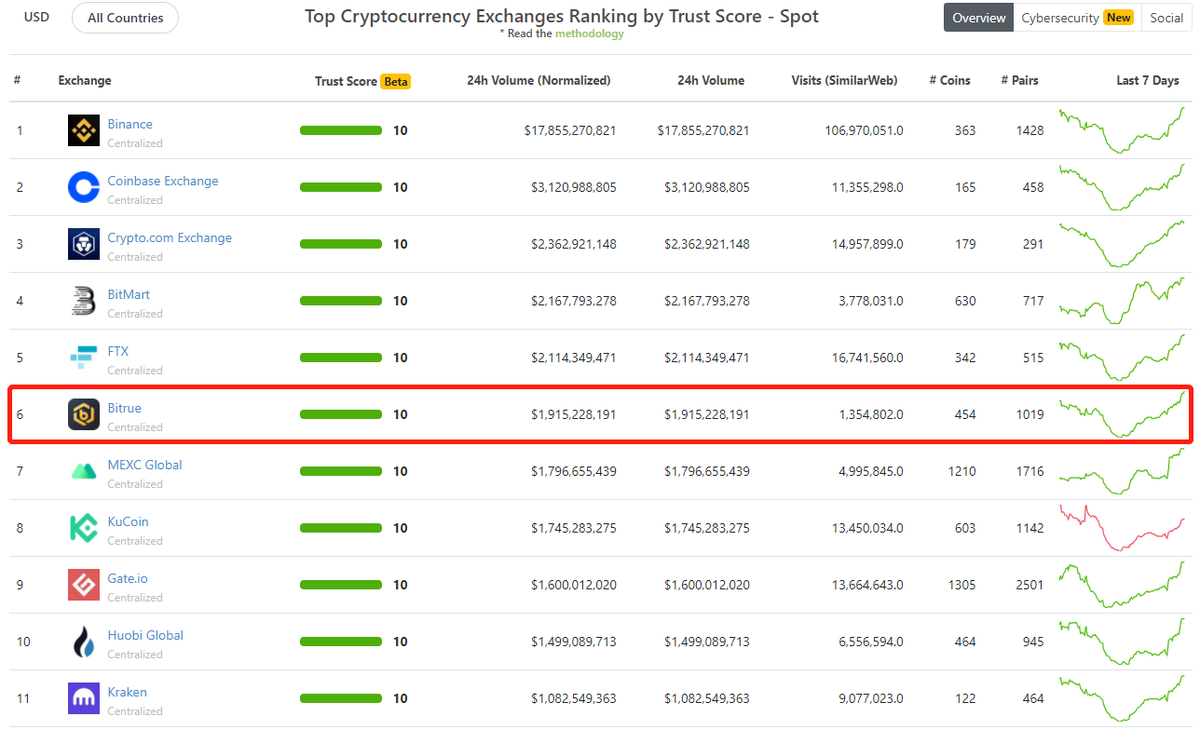
Task: Click the Beta badge next to Trust Score
Action: pos(396,82)
